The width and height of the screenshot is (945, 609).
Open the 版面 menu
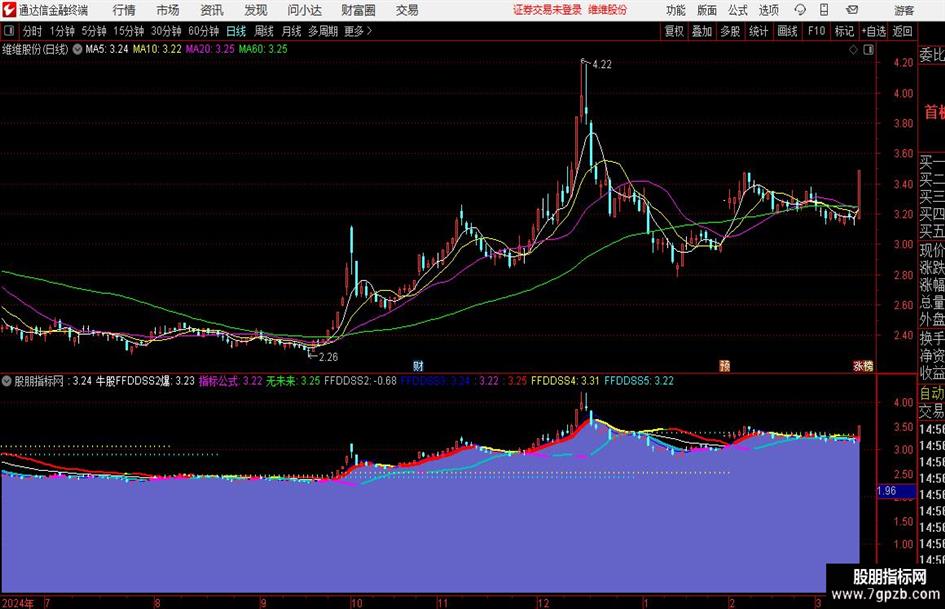pos(707,10)
